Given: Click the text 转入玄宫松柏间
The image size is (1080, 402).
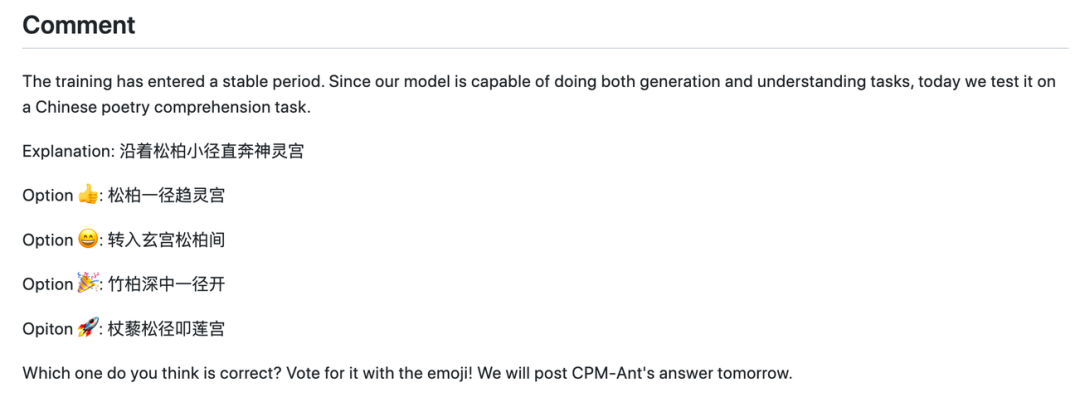Looking at the screenshot, I should click(166, 240).
